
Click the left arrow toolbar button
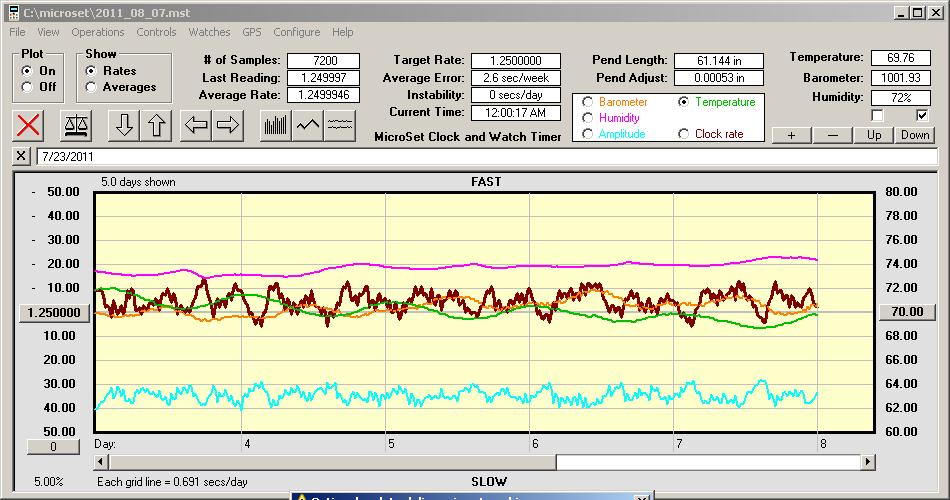(196, 125)
